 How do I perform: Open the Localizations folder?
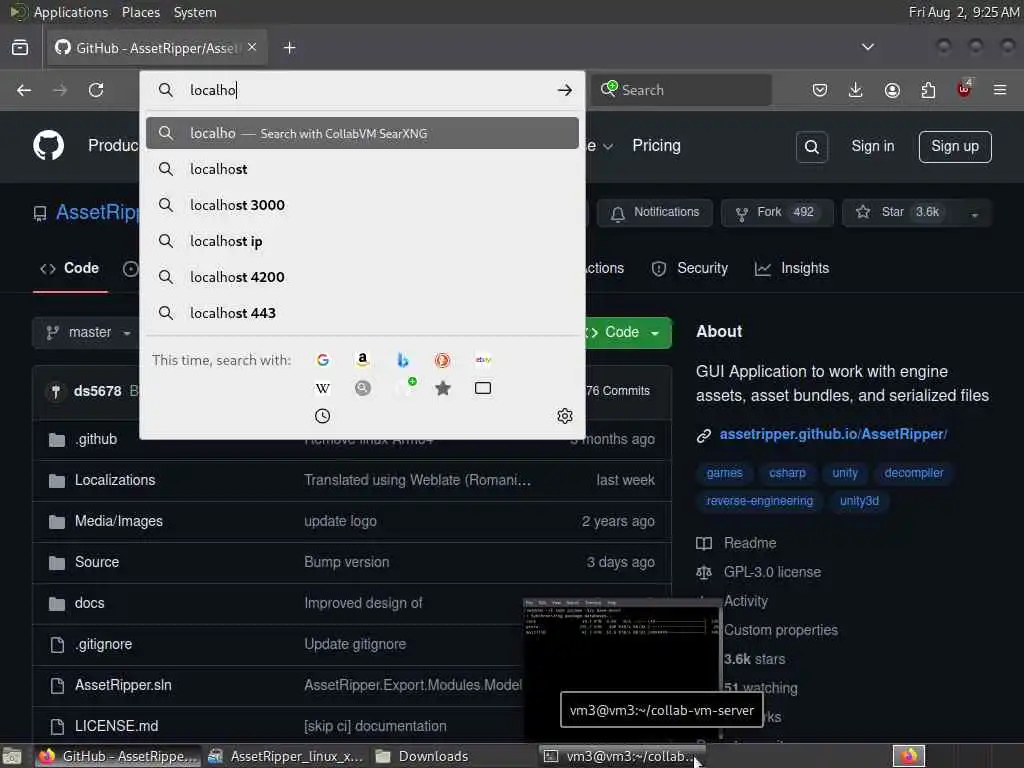(115, 480)
